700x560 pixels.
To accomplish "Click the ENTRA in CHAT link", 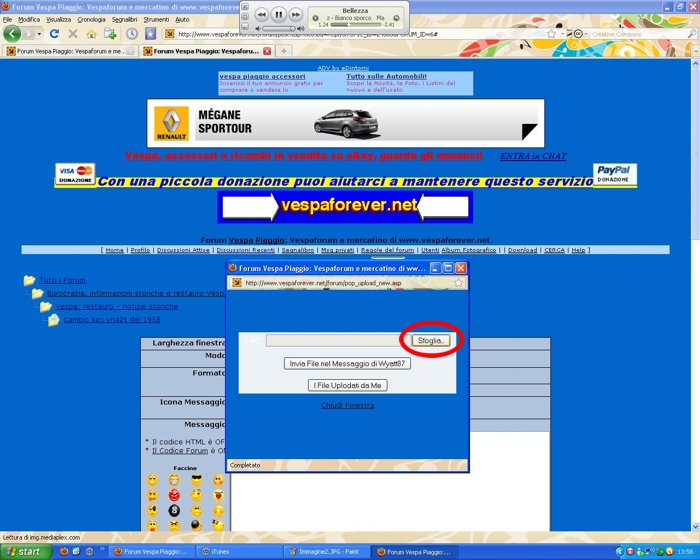I will (533, 156).
